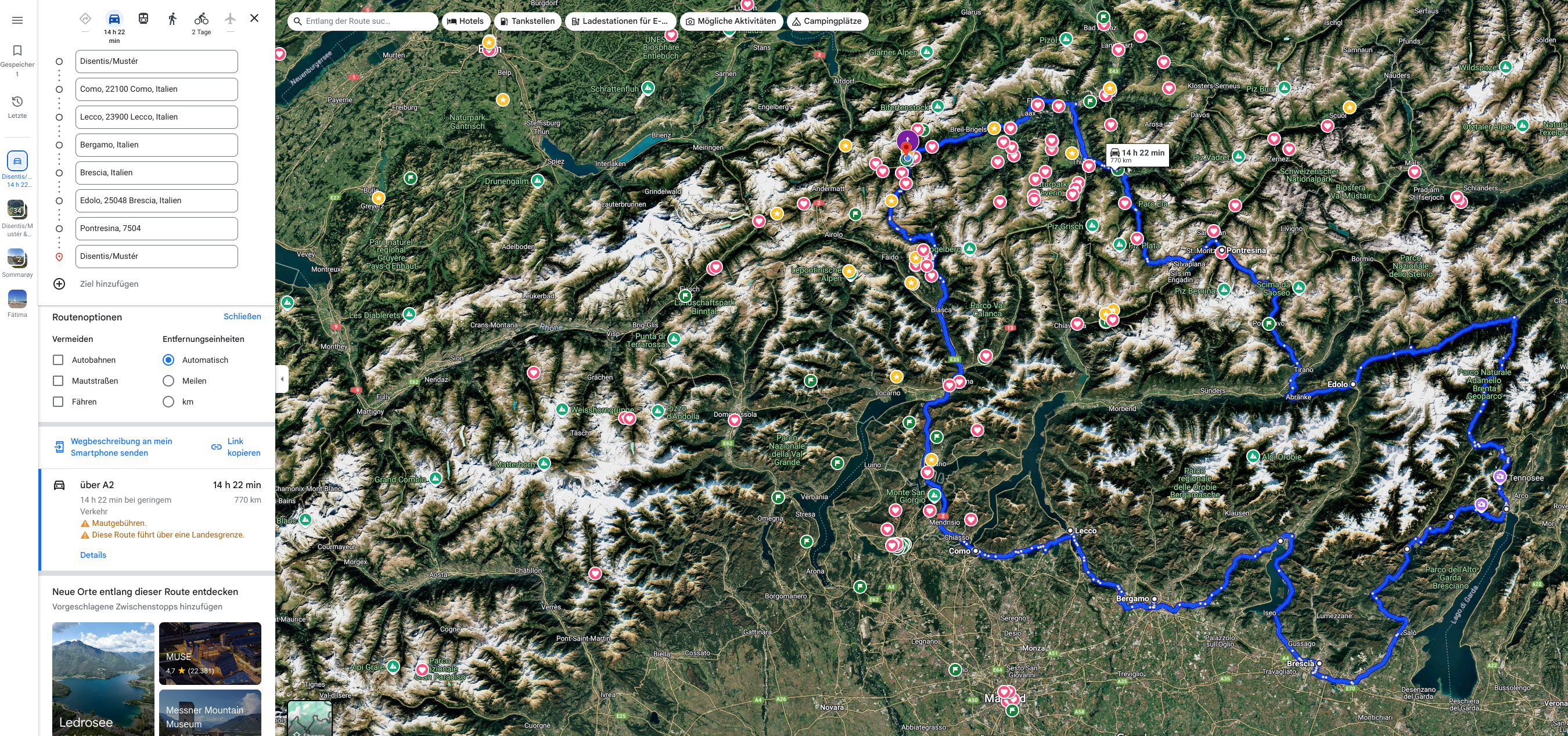Open the saved places bookmark icon
Screen dimensions: 1568x736
coord(17,50)
